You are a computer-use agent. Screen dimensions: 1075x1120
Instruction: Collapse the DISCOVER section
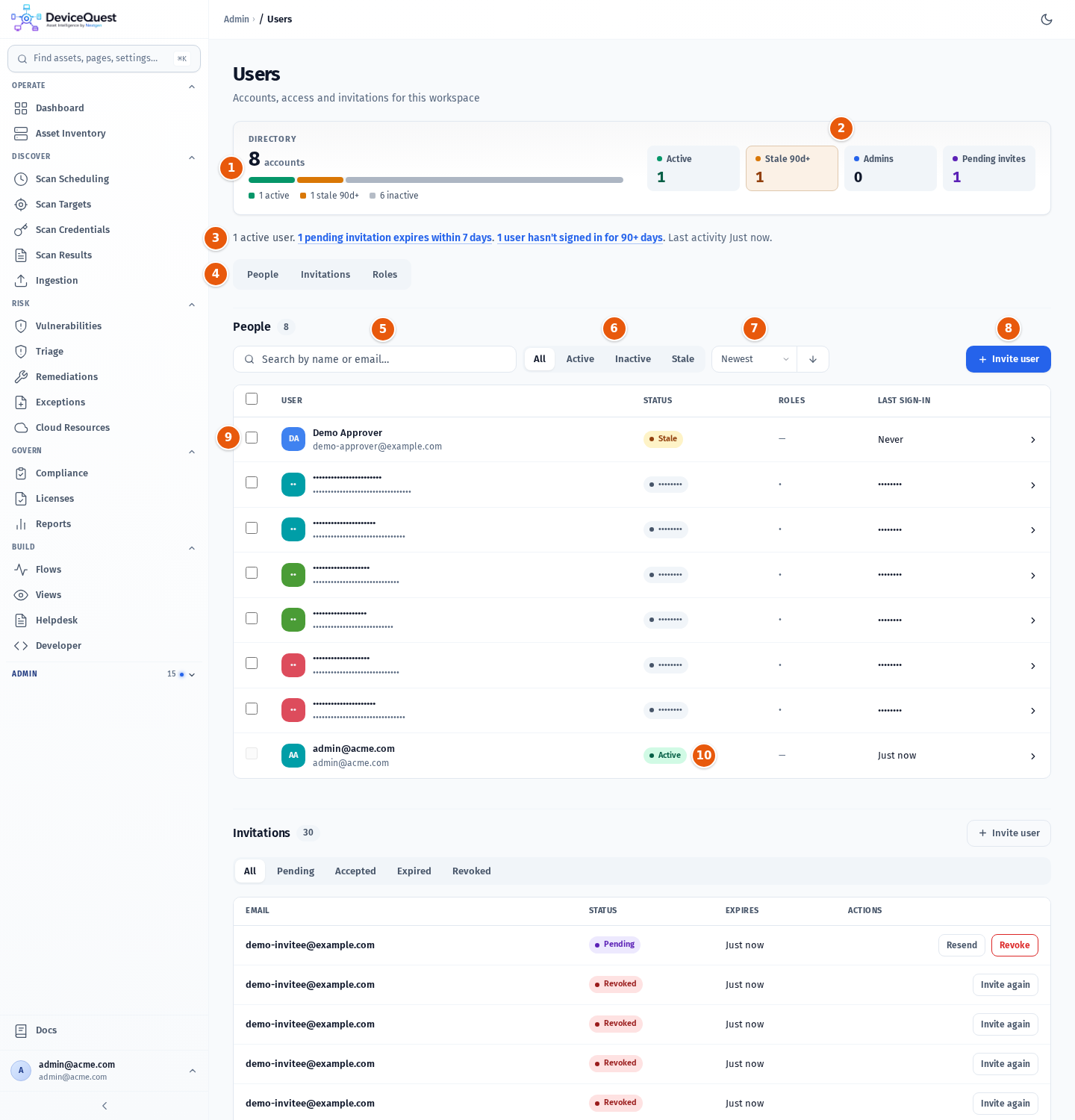point(192,158)
